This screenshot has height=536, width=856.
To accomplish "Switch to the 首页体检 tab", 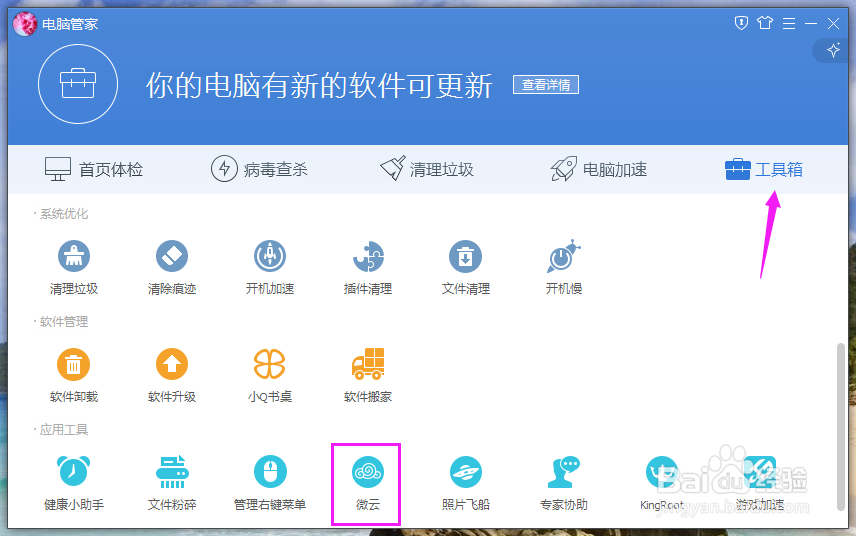I will click(x=94, y=169).
